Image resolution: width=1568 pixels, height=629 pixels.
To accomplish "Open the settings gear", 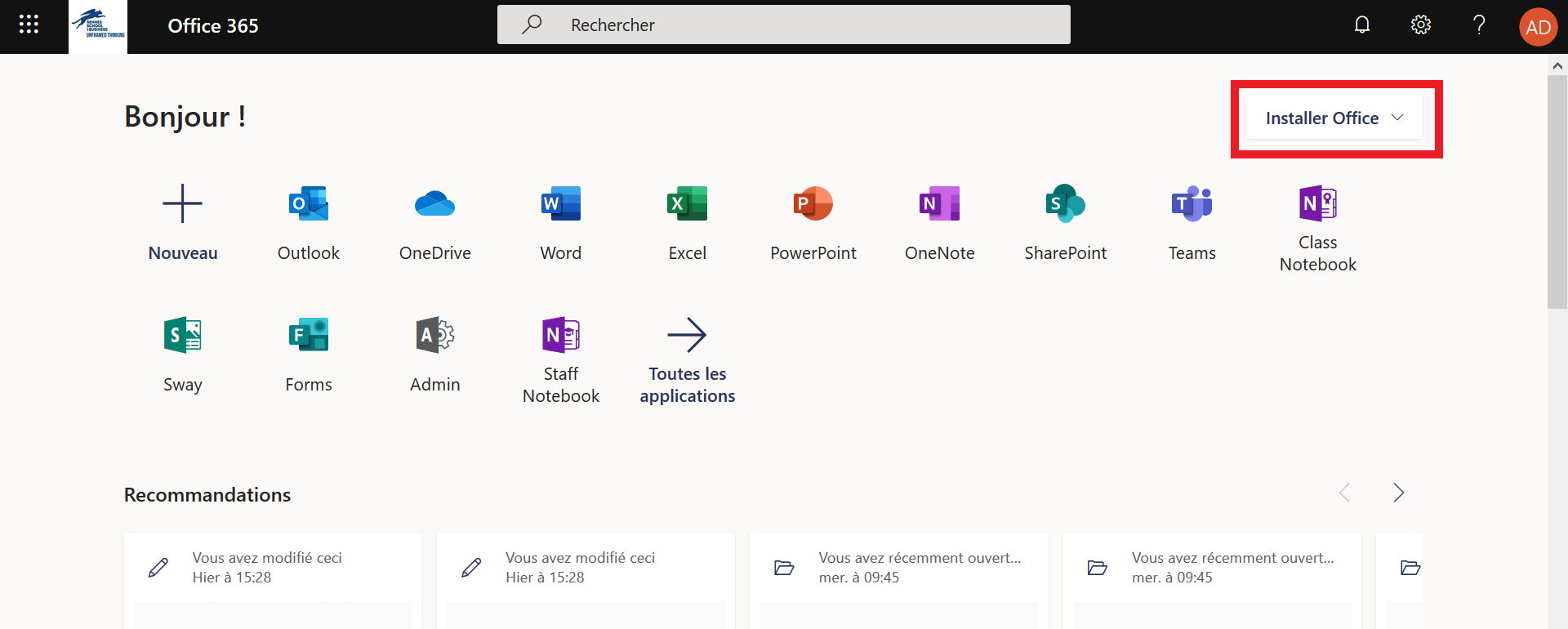I will pos(1421,25).
